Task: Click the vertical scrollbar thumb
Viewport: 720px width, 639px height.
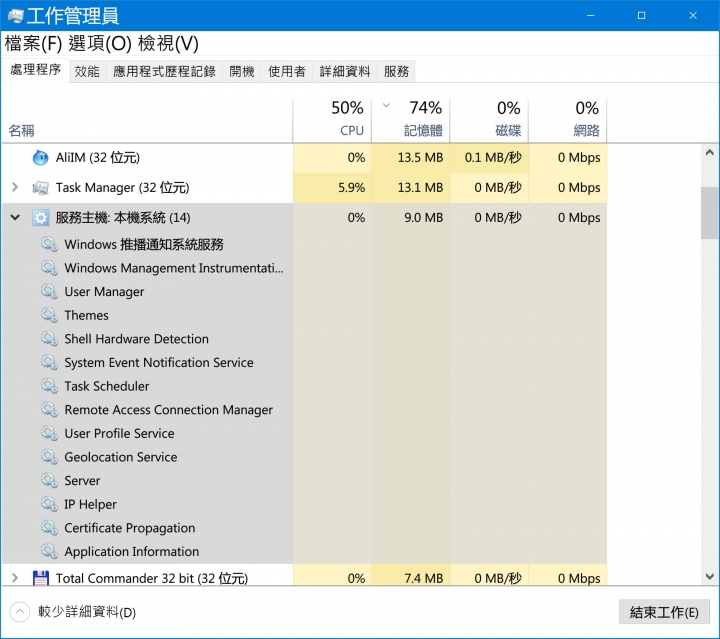Action: click(x=710, y=213)
